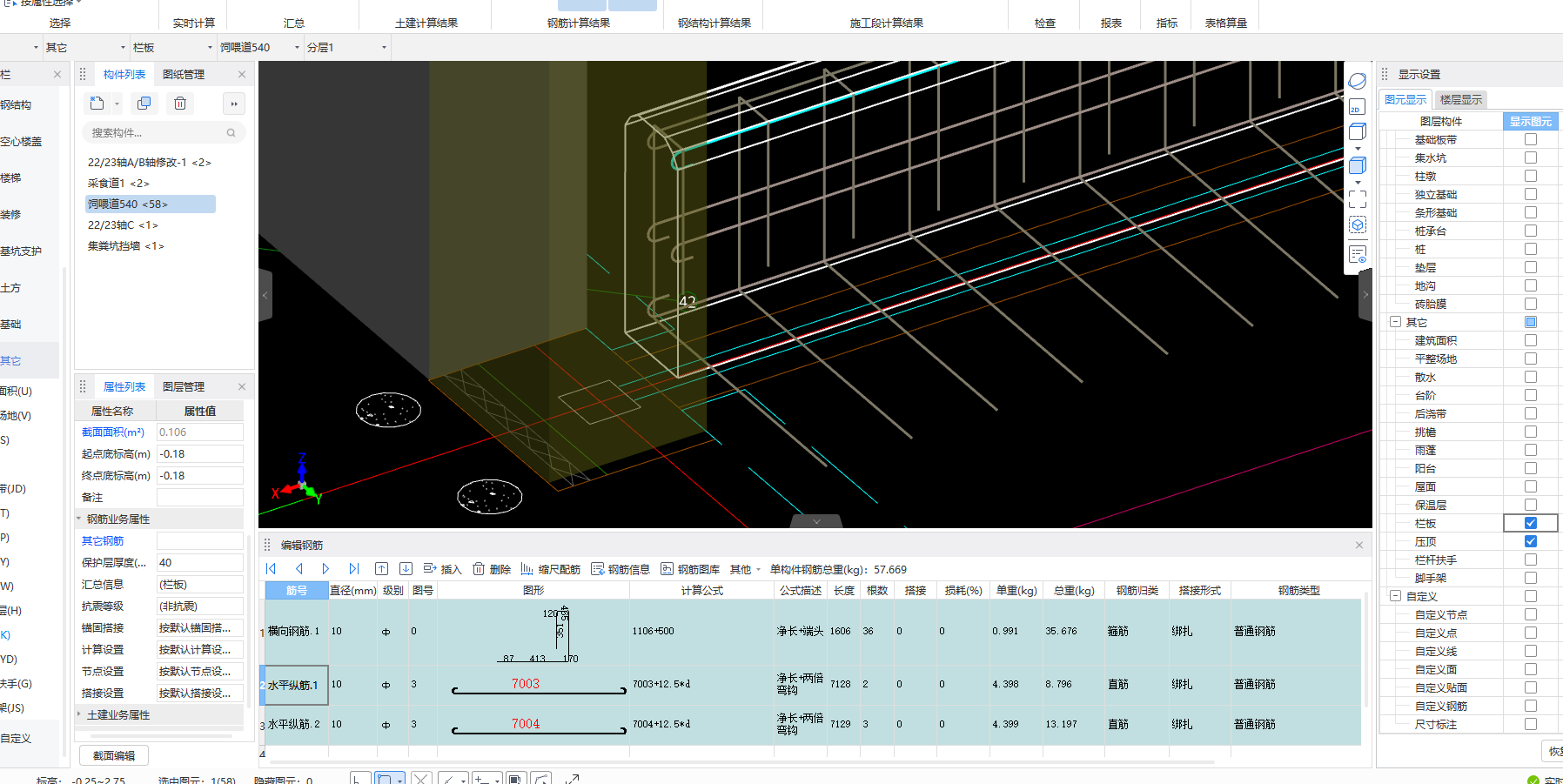
Task: Collapse the 其它 tree group
Action: [x=1395, y=322]
